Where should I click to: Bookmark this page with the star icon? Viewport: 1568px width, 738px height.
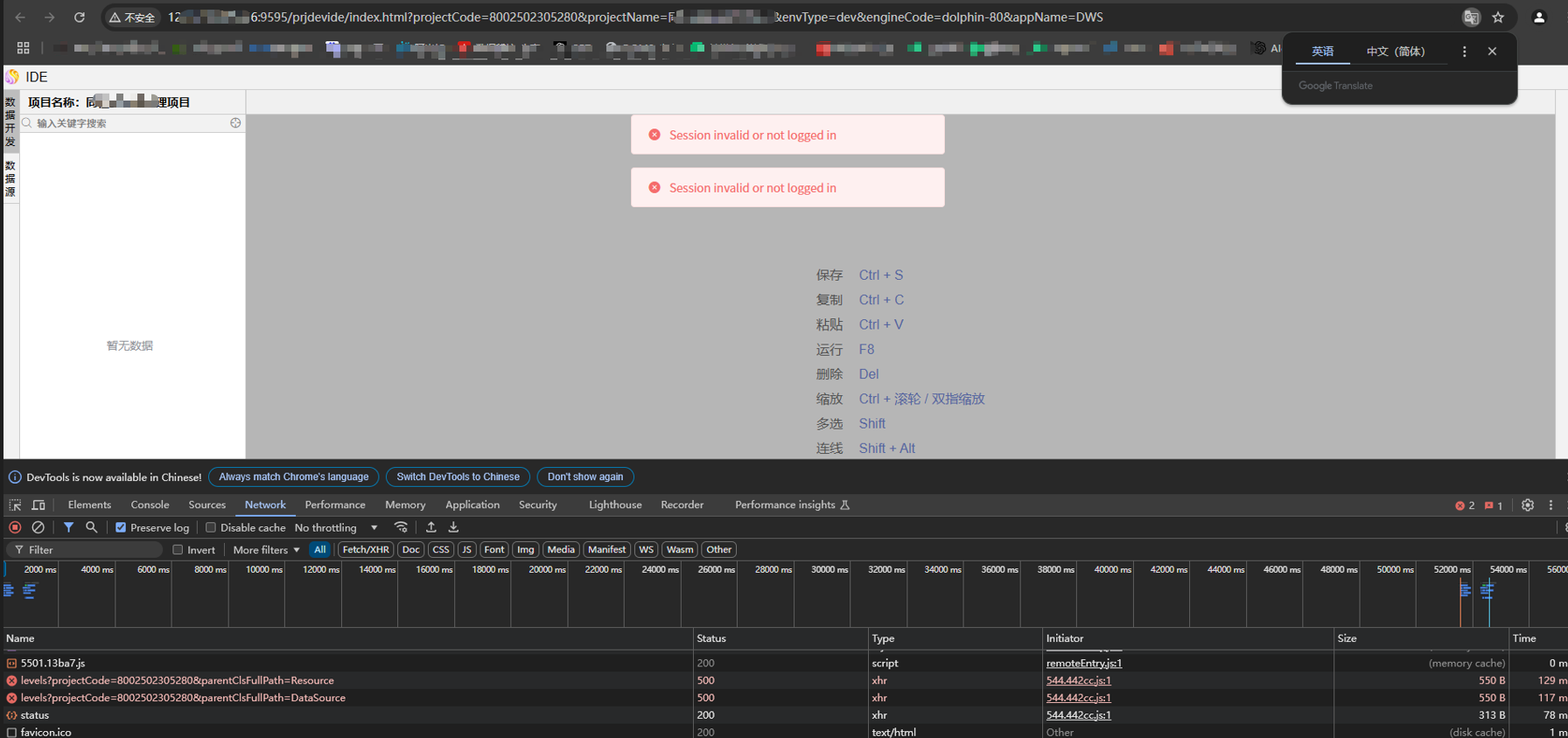pos(1498,17)
